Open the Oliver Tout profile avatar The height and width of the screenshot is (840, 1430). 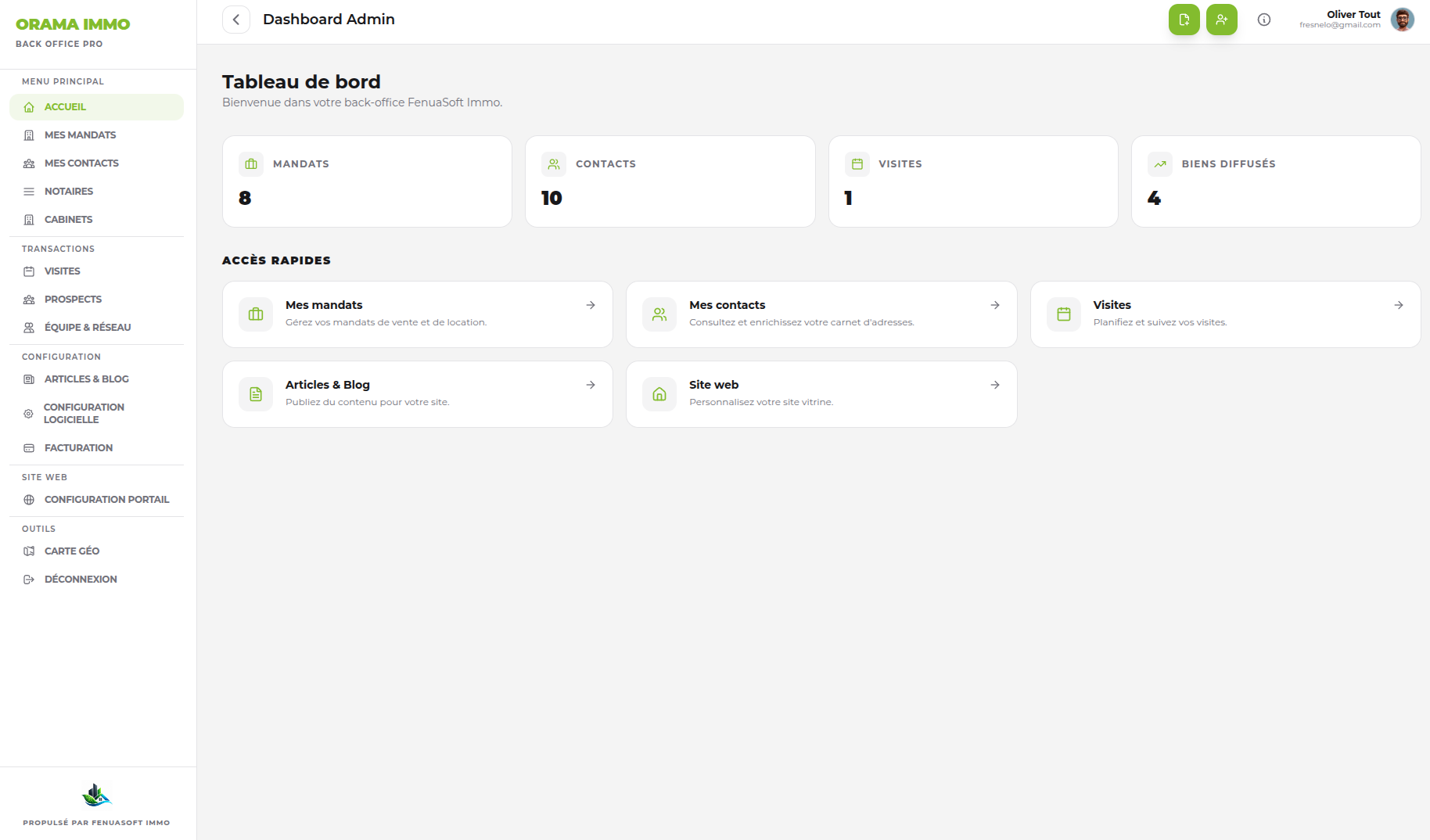[1403, 20]
